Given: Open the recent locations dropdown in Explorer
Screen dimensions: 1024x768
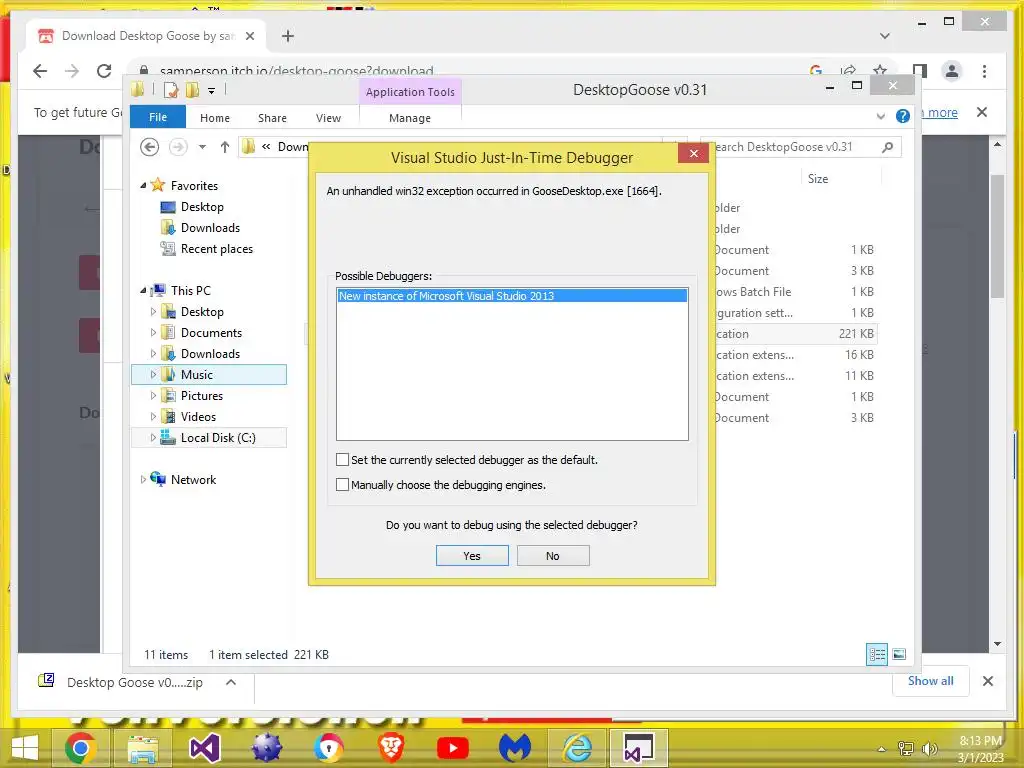Looking at the screenshot, I should click(x=202, y=147).
